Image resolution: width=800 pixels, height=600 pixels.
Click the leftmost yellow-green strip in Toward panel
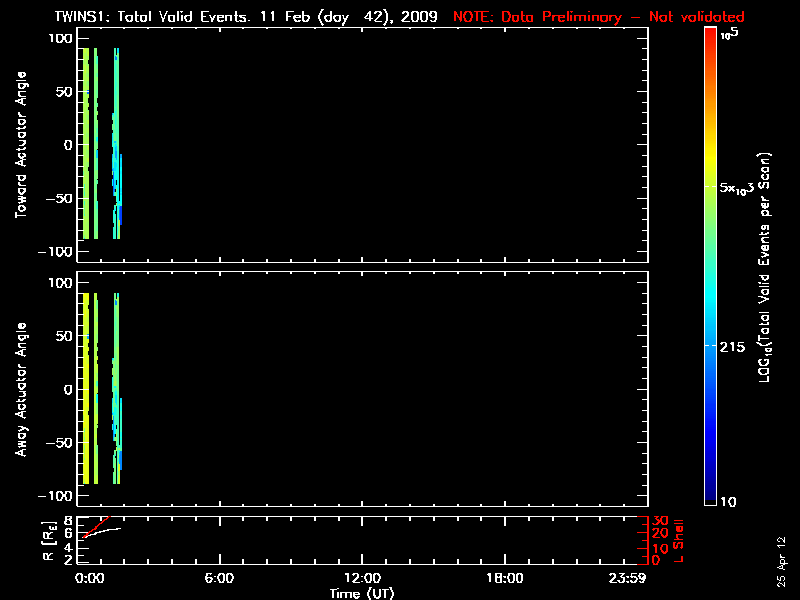click(87, 143)
